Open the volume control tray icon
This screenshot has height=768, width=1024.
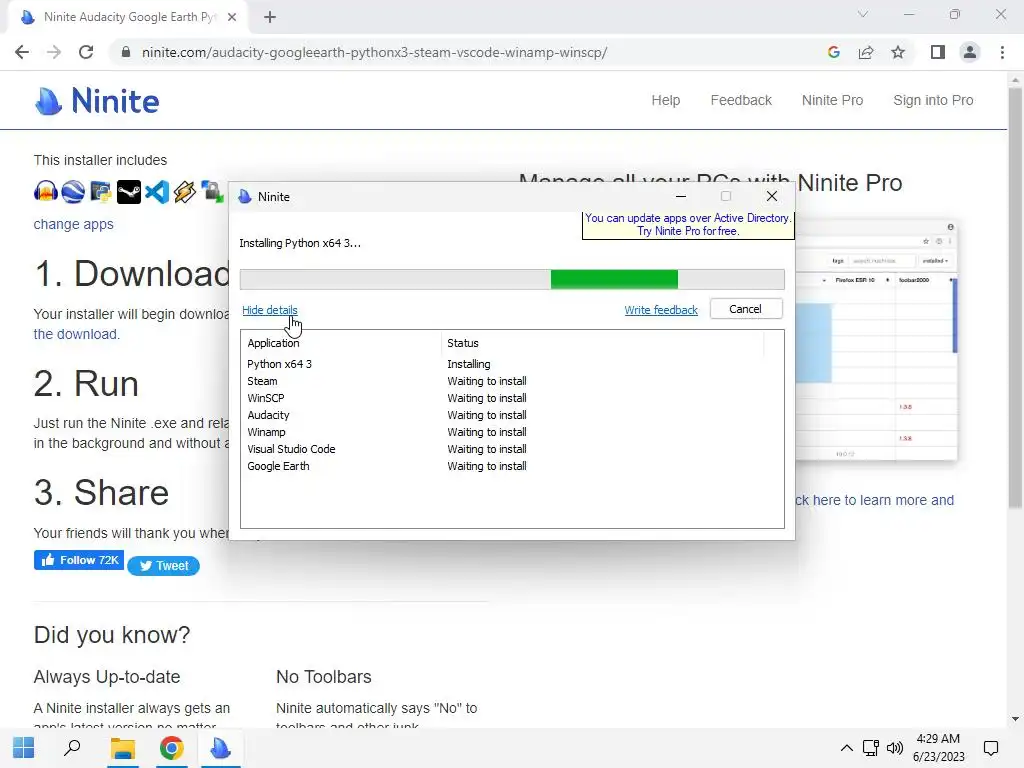click(x=895, y=748)
